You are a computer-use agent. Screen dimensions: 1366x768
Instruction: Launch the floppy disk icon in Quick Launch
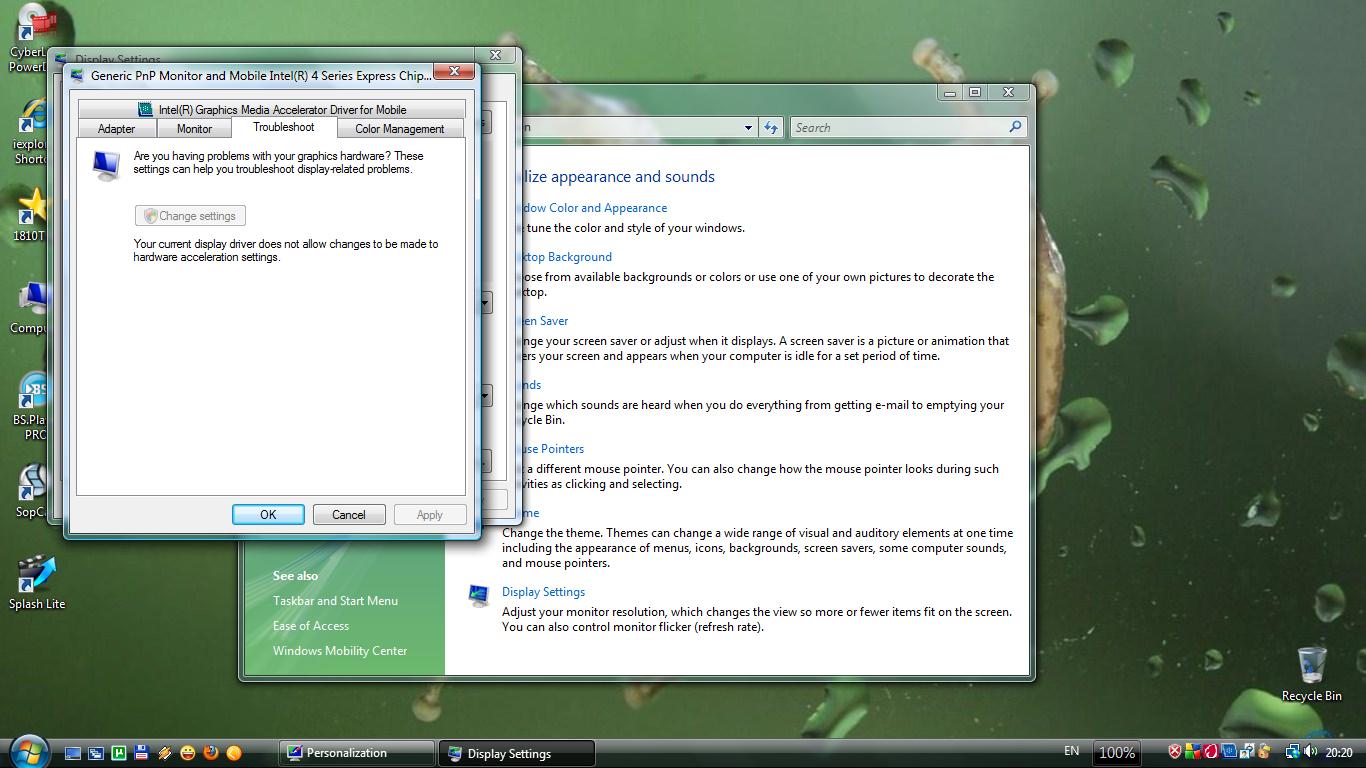click(x=142, y=753)
